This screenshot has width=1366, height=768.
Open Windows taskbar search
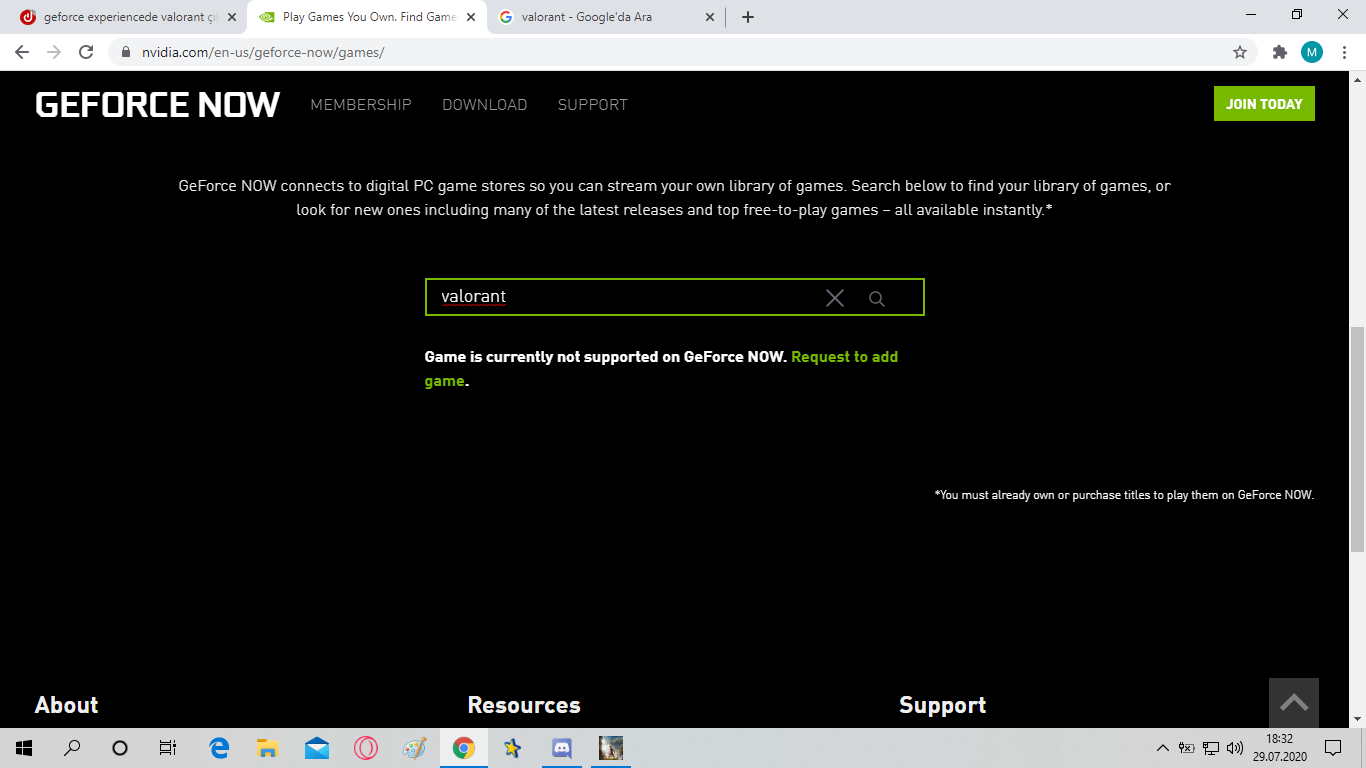pos(72,748)
